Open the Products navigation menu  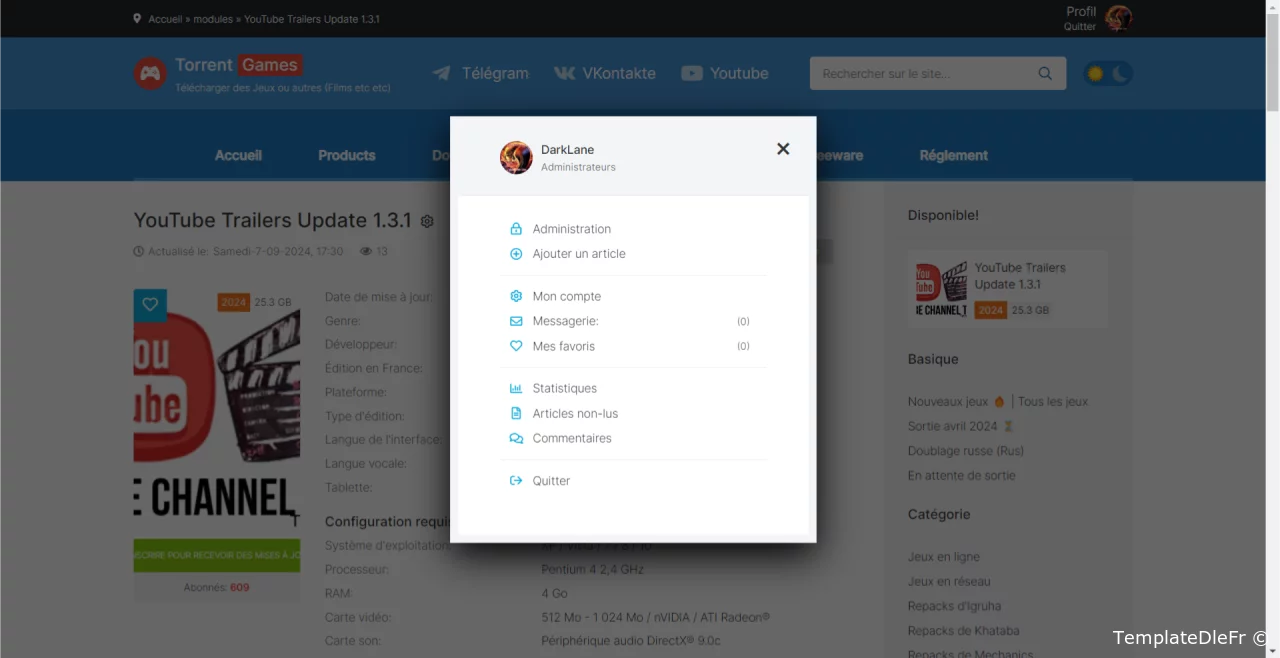click(x=346, y=155)
